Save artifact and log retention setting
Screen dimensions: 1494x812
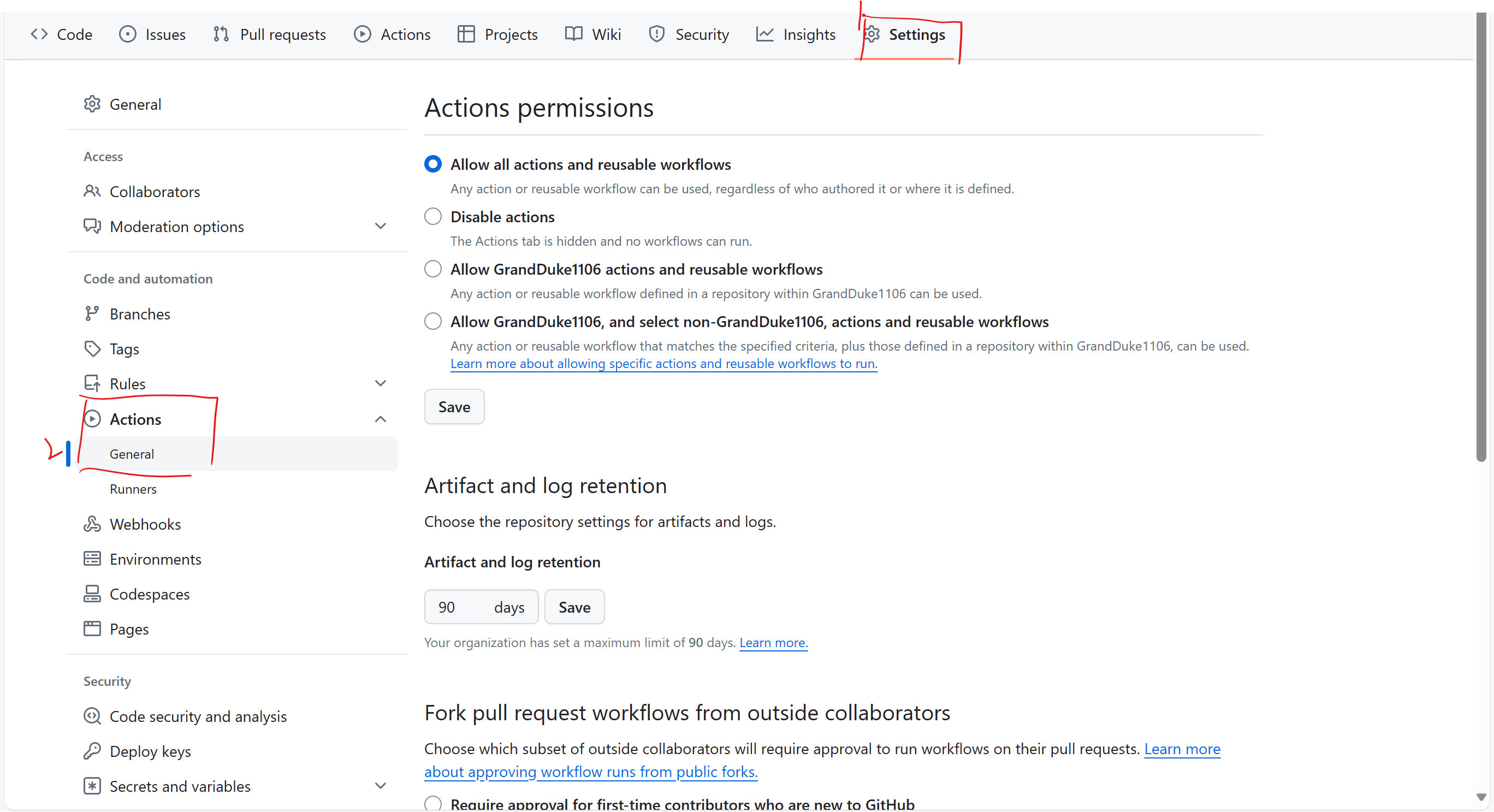pyautogui.click(x=575, y=607)
